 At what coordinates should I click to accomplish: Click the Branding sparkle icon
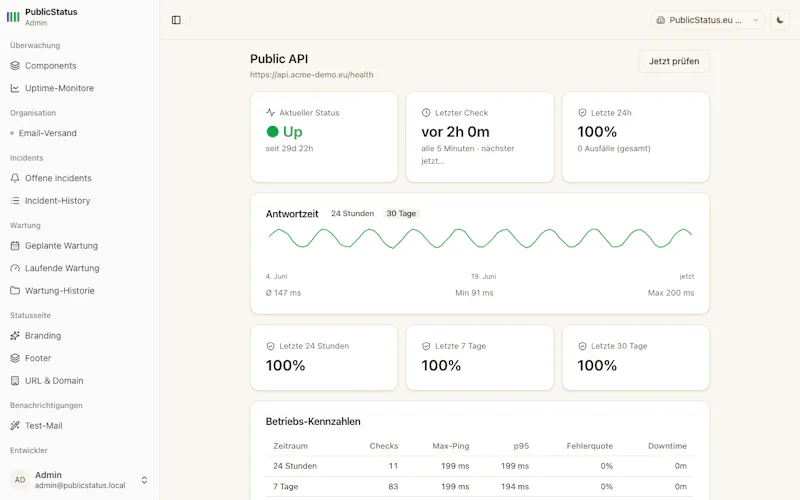coord(15,335)
